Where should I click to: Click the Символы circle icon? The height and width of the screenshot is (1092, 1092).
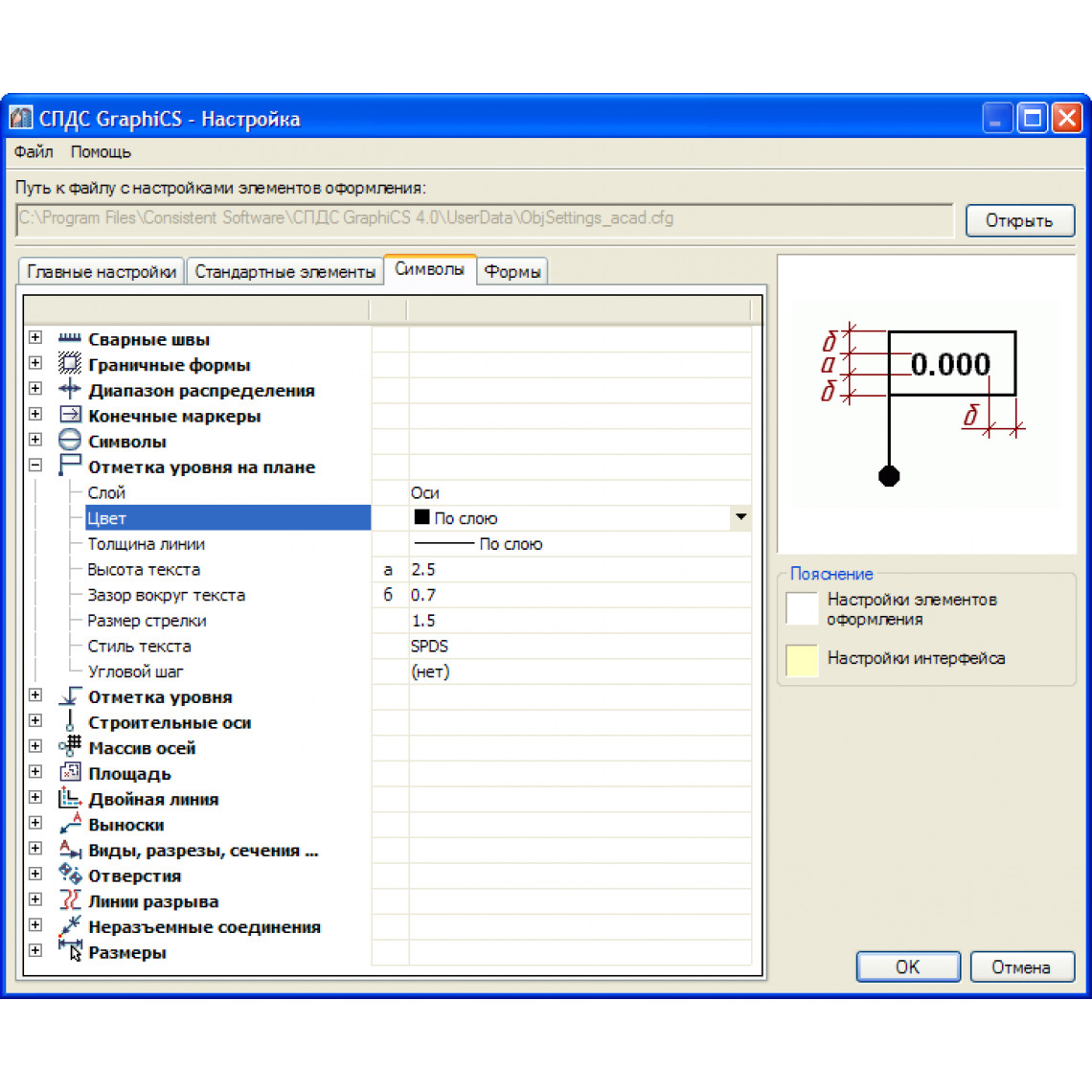[x=70, y=440]
